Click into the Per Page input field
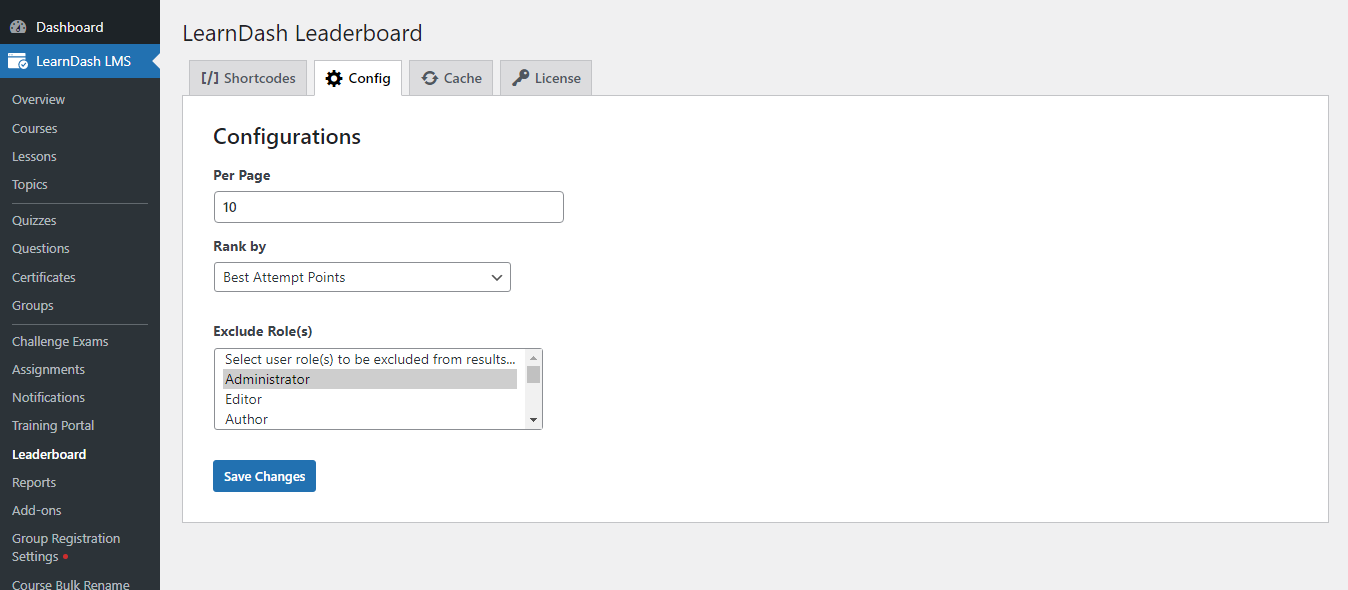Screen dimensions: 1348x590 click(389, 207)
